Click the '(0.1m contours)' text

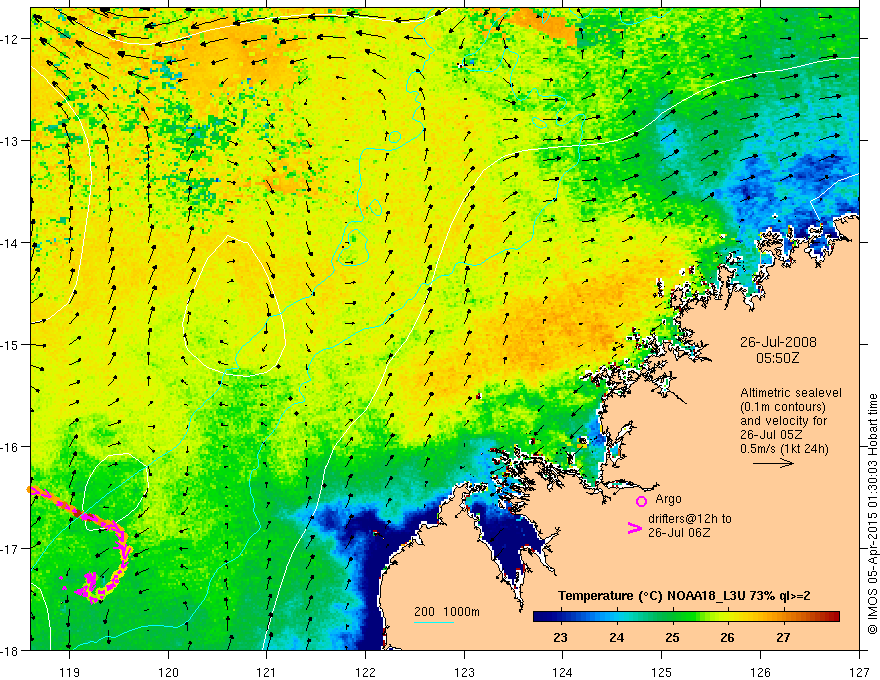(x=783, y=407)
